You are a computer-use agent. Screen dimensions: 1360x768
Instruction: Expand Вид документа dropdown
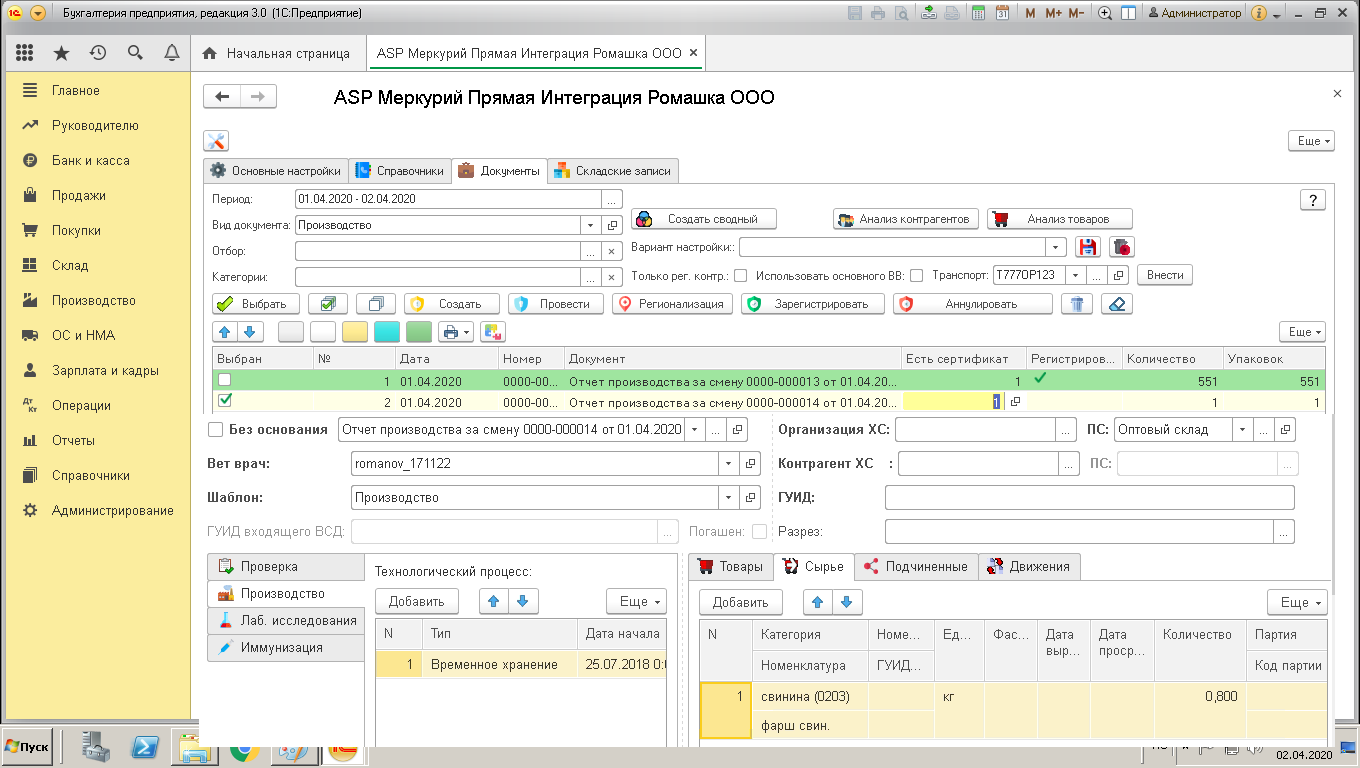pyautogui.click(x=589, y=225)
